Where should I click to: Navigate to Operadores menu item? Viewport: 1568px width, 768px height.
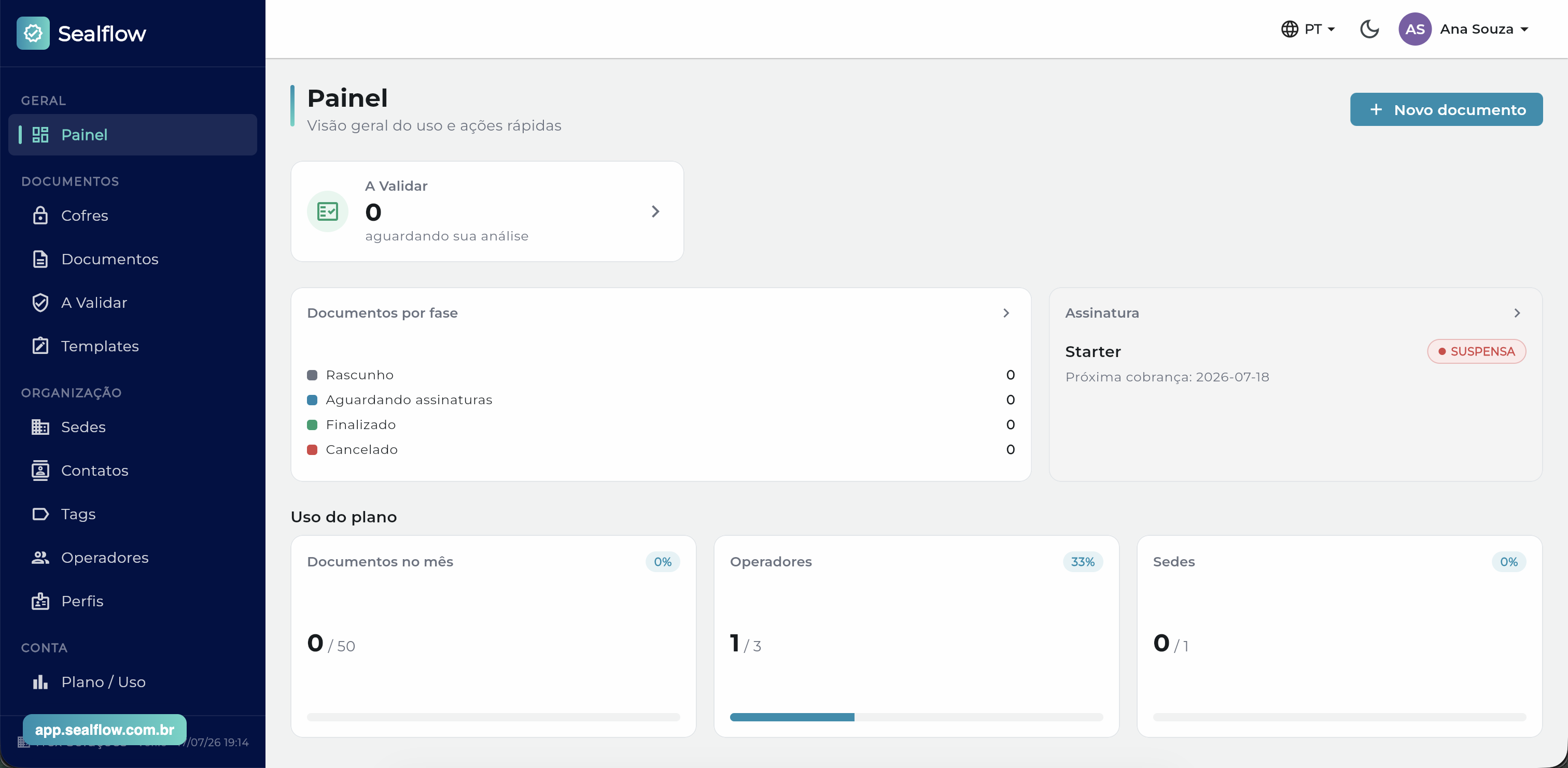133,558
